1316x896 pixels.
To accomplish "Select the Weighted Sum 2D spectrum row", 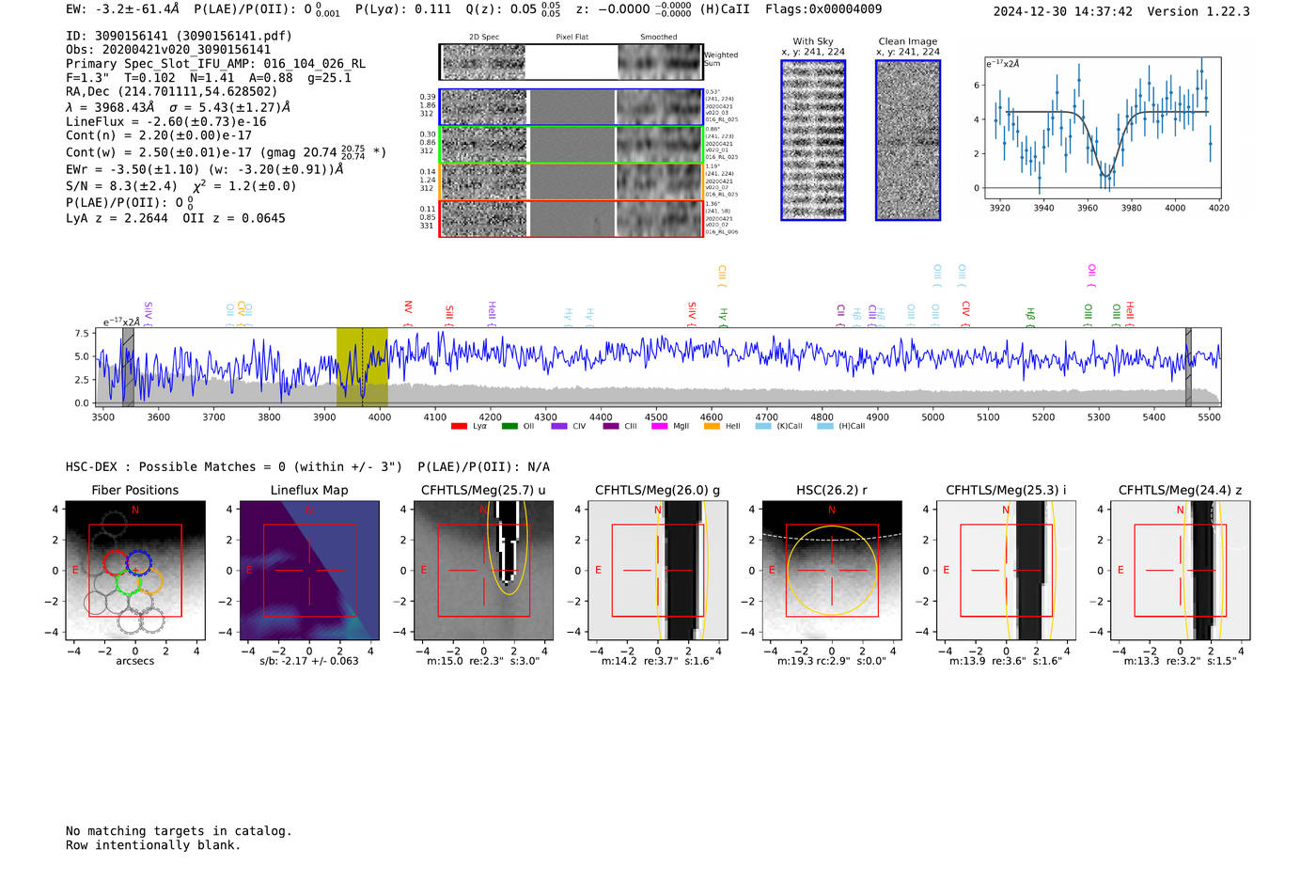I will [571, 62].
